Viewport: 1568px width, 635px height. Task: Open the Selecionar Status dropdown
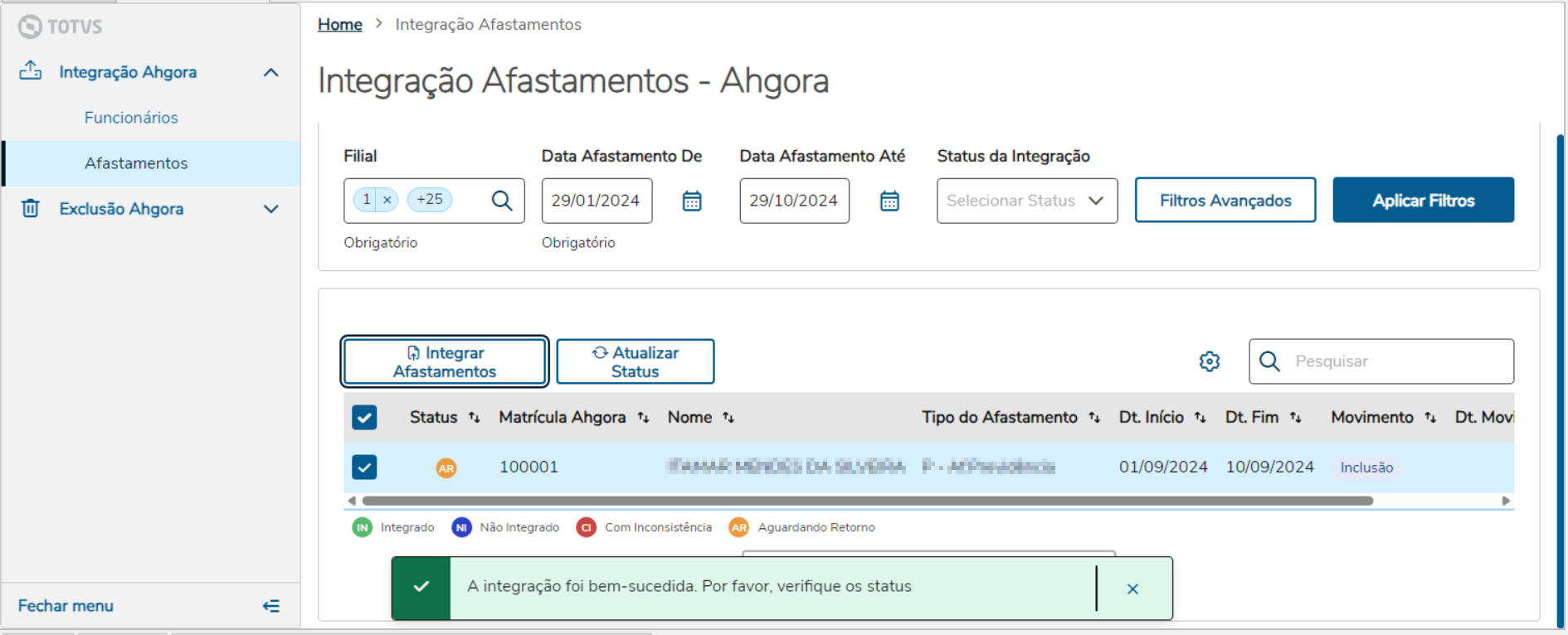(1027, 201)
